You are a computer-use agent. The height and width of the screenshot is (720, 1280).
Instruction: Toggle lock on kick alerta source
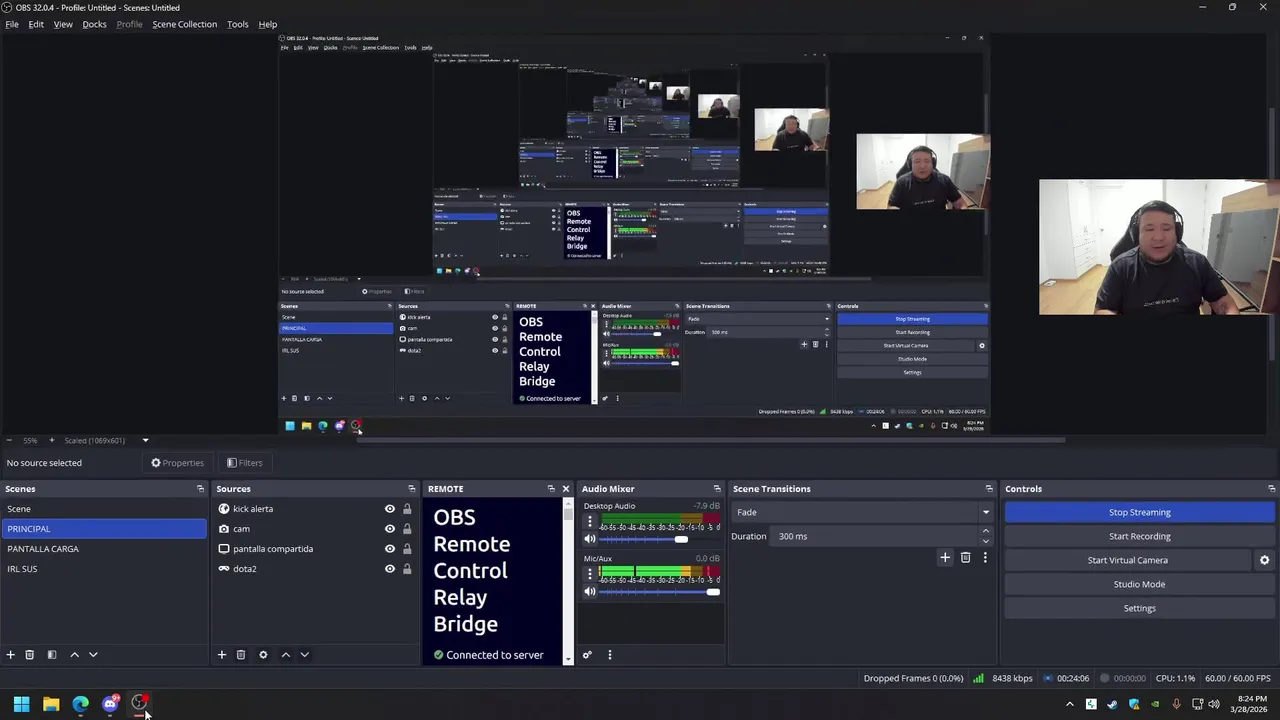[407, 509]
